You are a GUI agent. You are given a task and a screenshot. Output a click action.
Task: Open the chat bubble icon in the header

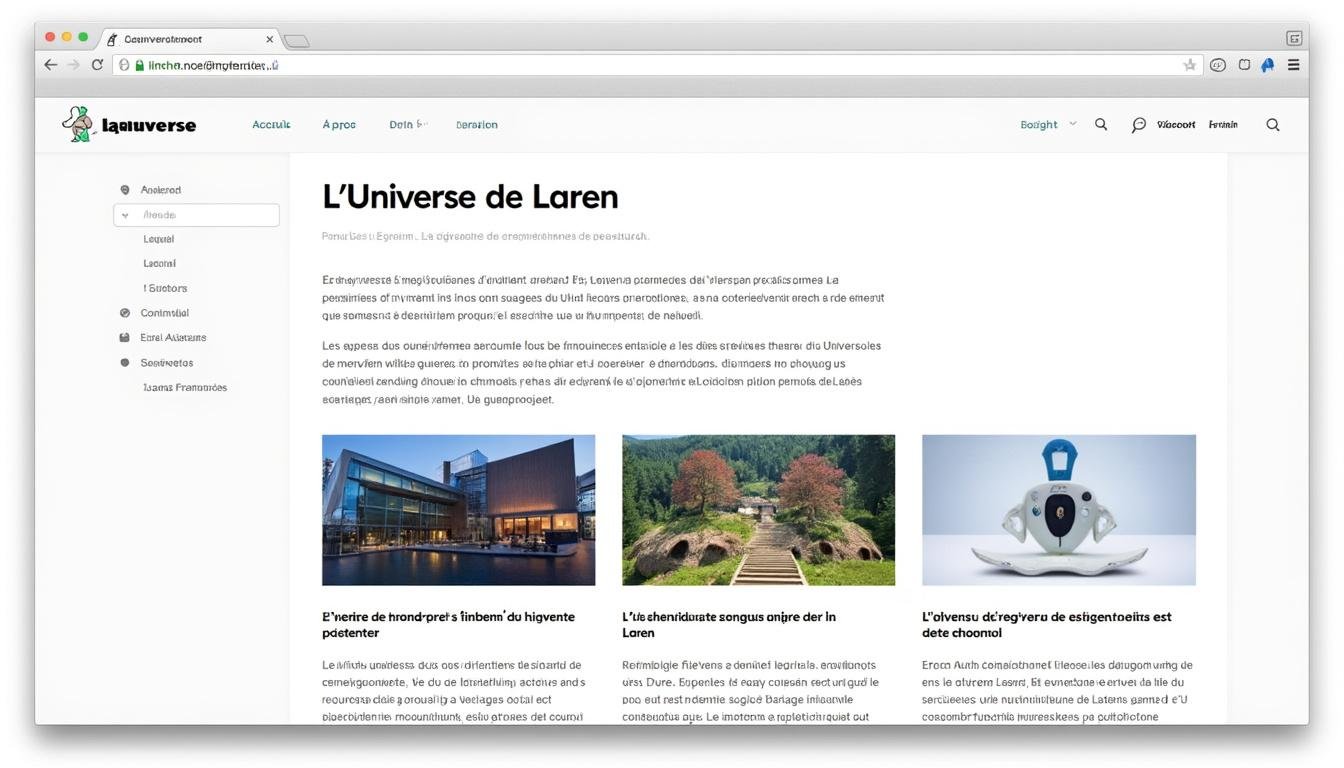pyautogui.click(x=1138, y=124)
